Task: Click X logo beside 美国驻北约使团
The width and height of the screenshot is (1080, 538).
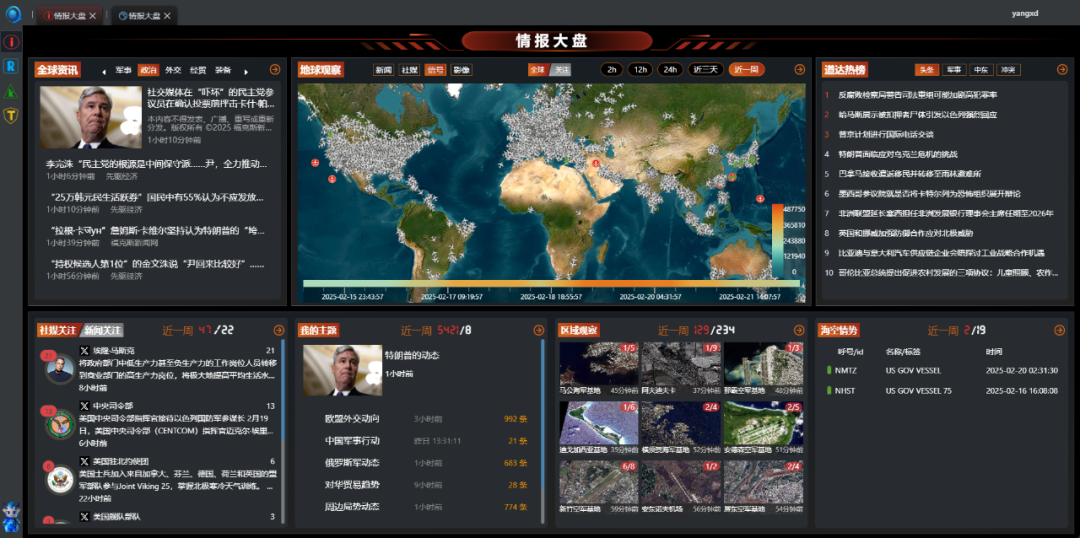Action: [85, 461]
